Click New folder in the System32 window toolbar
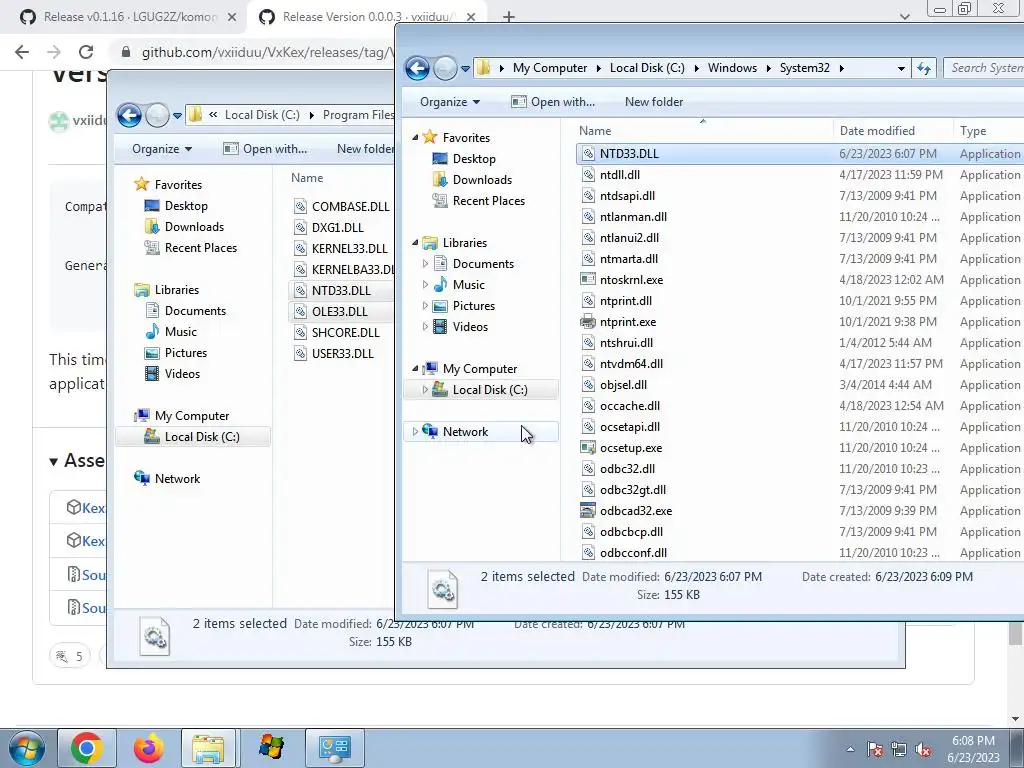Screen dimensions: 1024x768 click(x=654, y=102)
